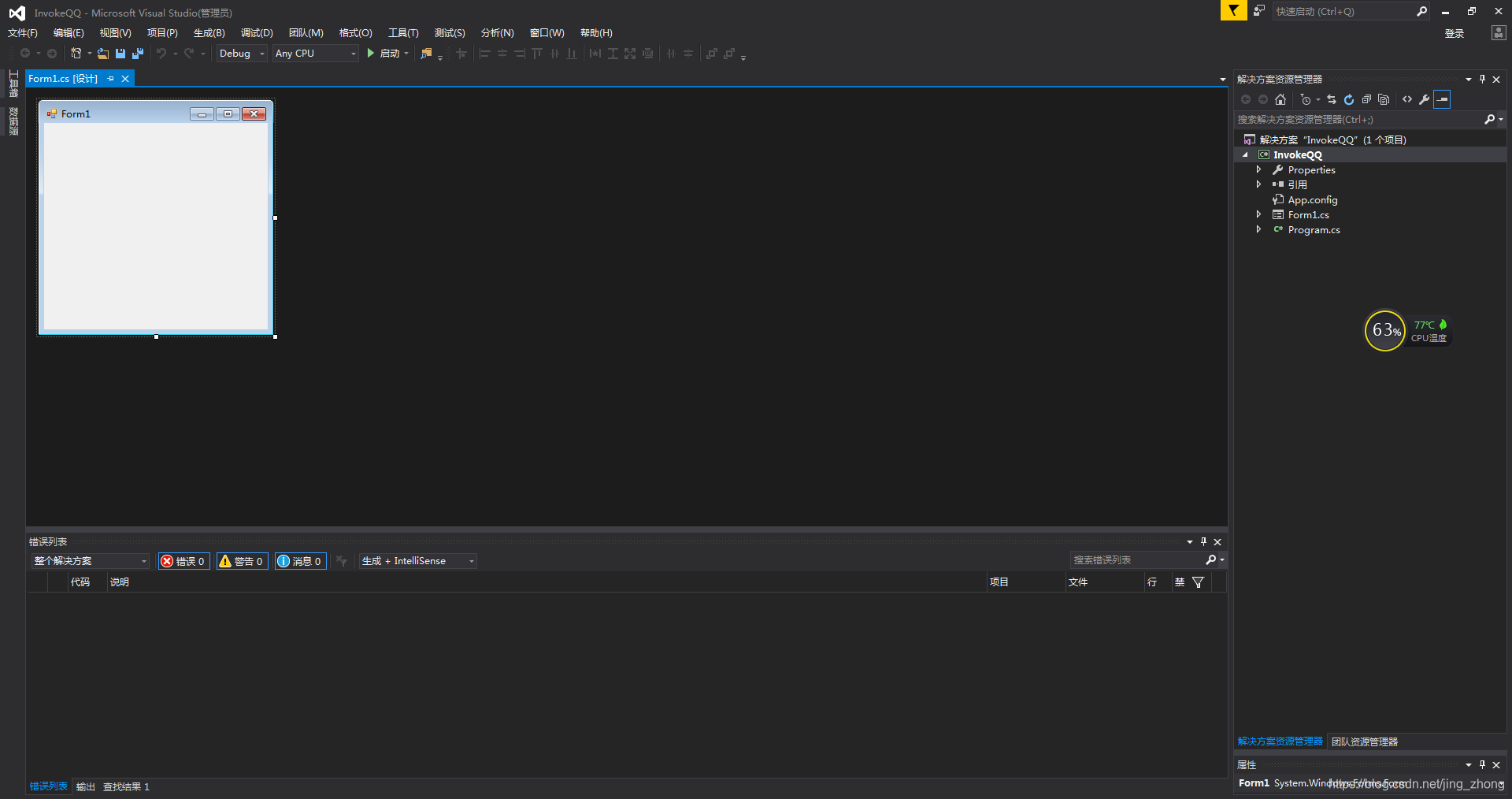Open the Build (生成) menu
Image resolution: width=1512 pixels, height=799 pixels.
coord(209,33)
